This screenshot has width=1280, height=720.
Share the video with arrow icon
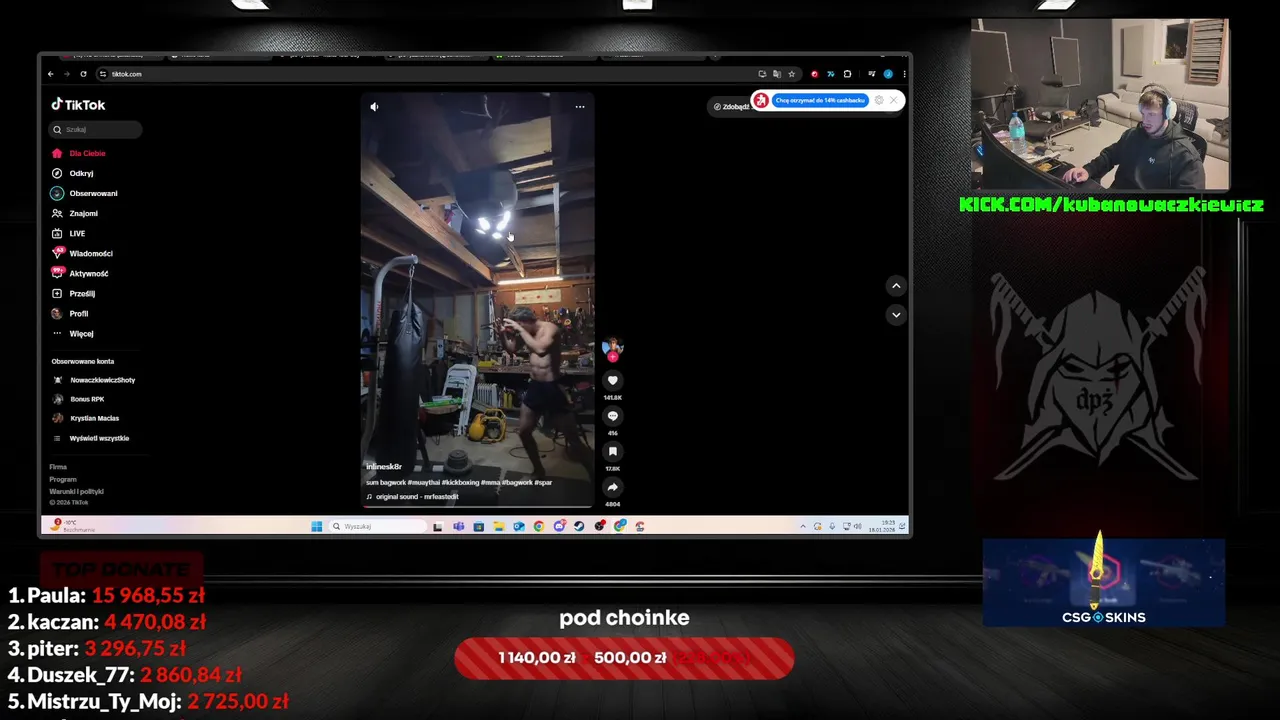pyautogui.click(x=613, y=487)
